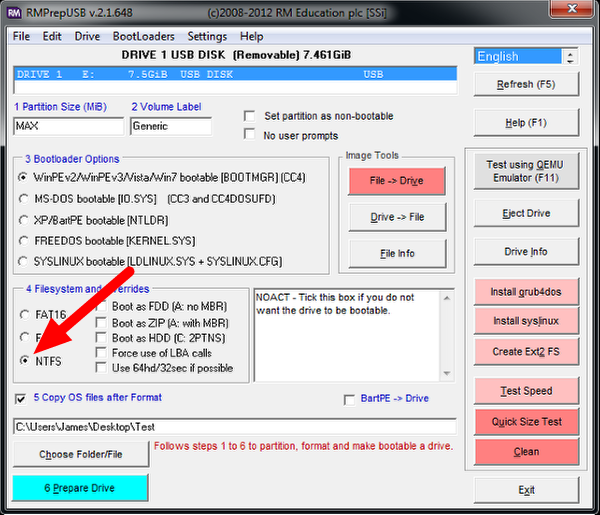Select DRIVE 1 E: USB DISK row
The height and width of the screenshot is (515, 600).
(235, 74)
